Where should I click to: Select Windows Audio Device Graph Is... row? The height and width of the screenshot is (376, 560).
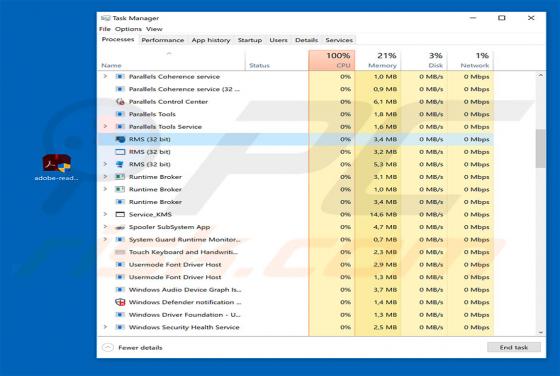click(x=296, y=290)
